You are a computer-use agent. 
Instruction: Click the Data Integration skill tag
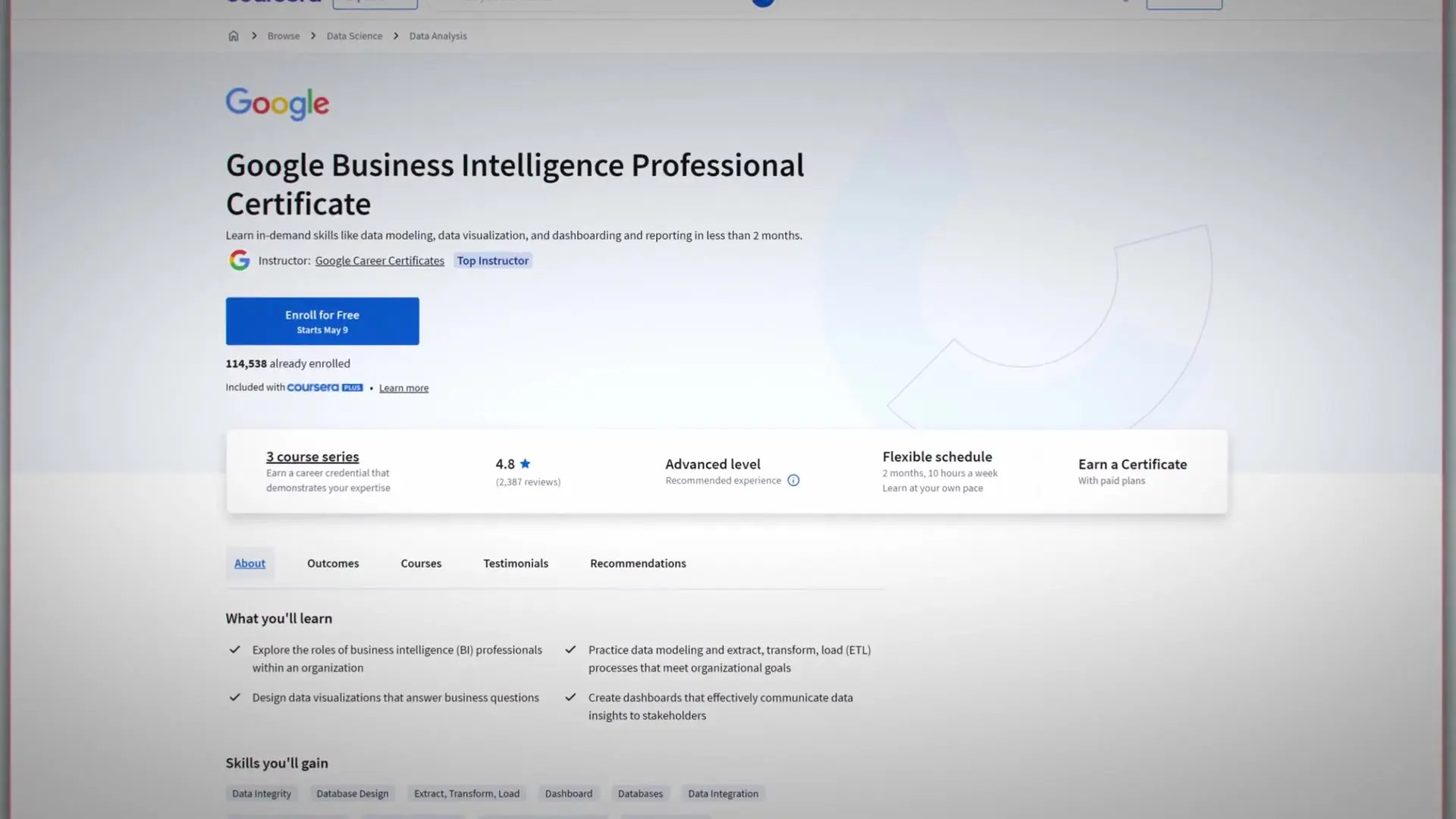[x=723, y=793]
